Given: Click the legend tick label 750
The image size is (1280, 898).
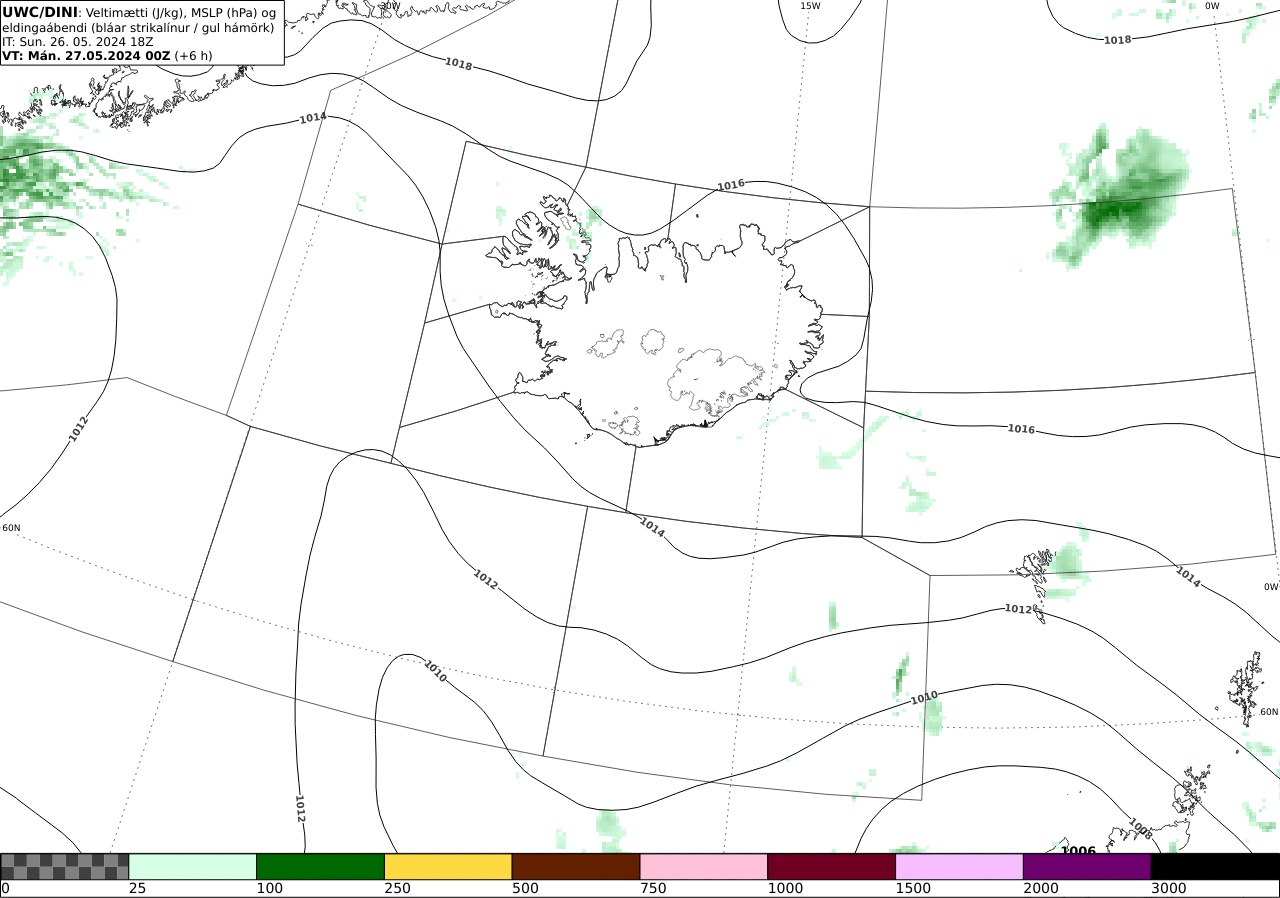Looking at the screenshot, I should point(654,888).
